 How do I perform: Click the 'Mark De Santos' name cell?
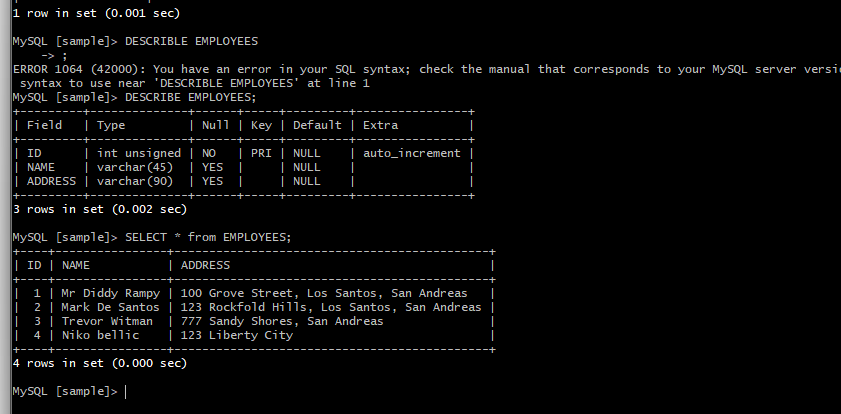110,307
